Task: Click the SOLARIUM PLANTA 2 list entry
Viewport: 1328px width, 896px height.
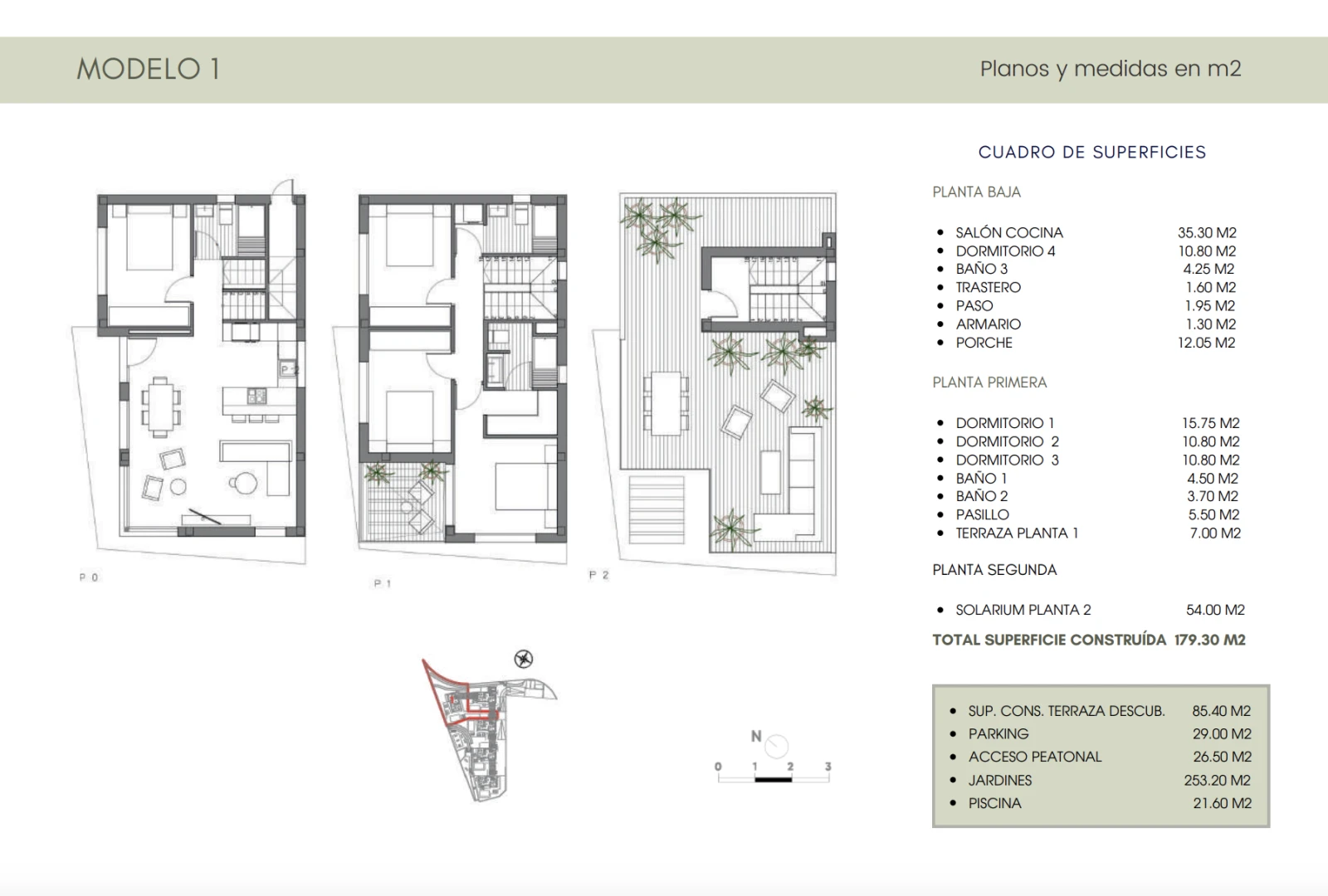Action: (x=1023, y=610)
